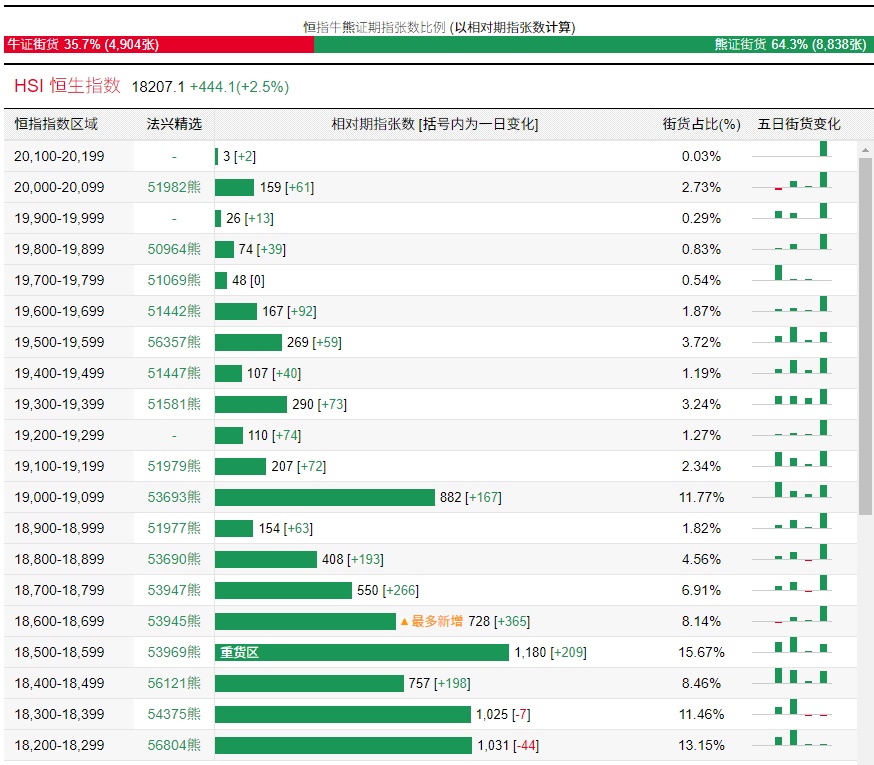Open the 56804熊 warrant link
The width and height of the screenshot is (874, 765).
(174, 745)
